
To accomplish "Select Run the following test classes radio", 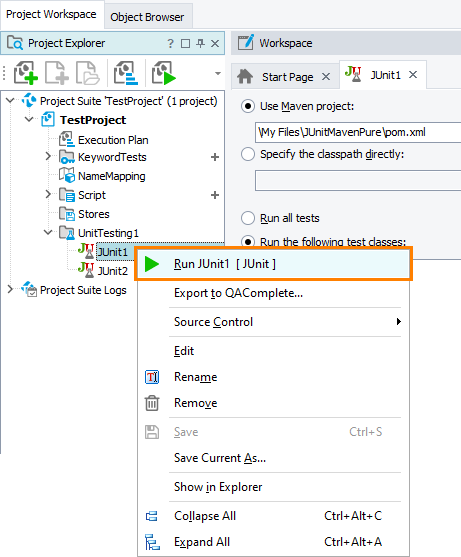I will [x=248, y=242].
